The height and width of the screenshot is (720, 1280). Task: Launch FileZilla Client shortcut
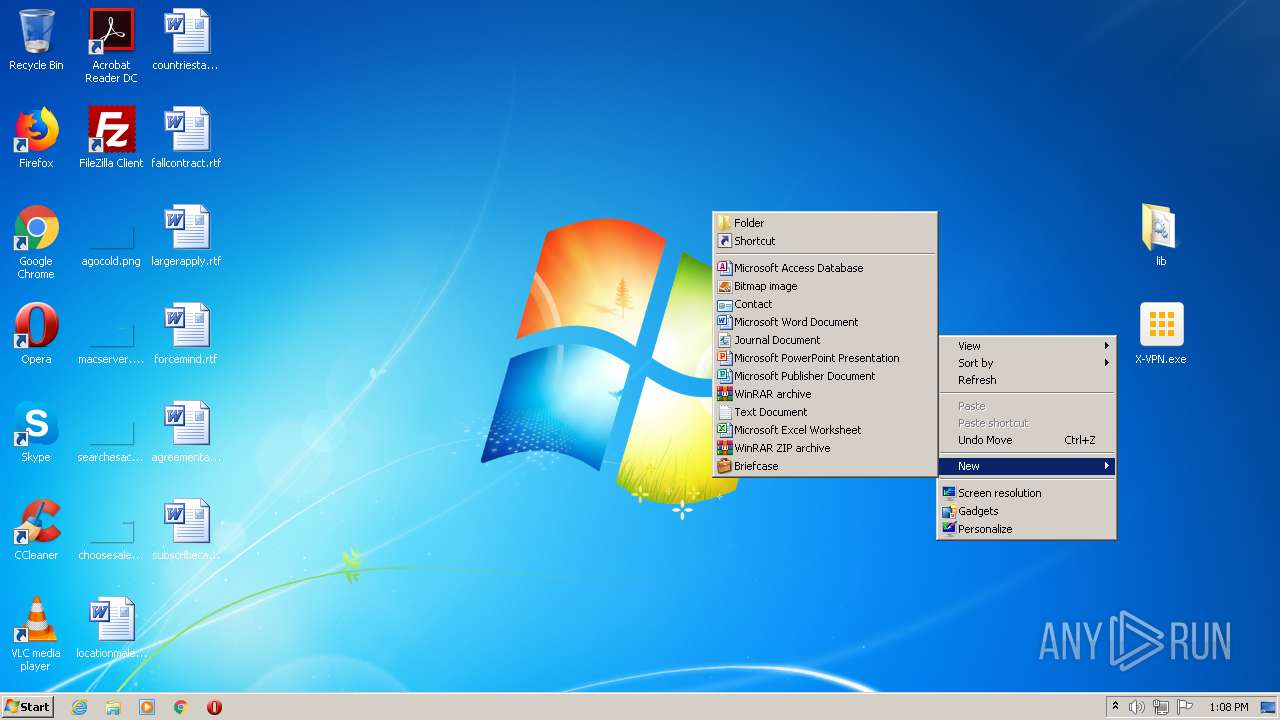pos(111,138)
